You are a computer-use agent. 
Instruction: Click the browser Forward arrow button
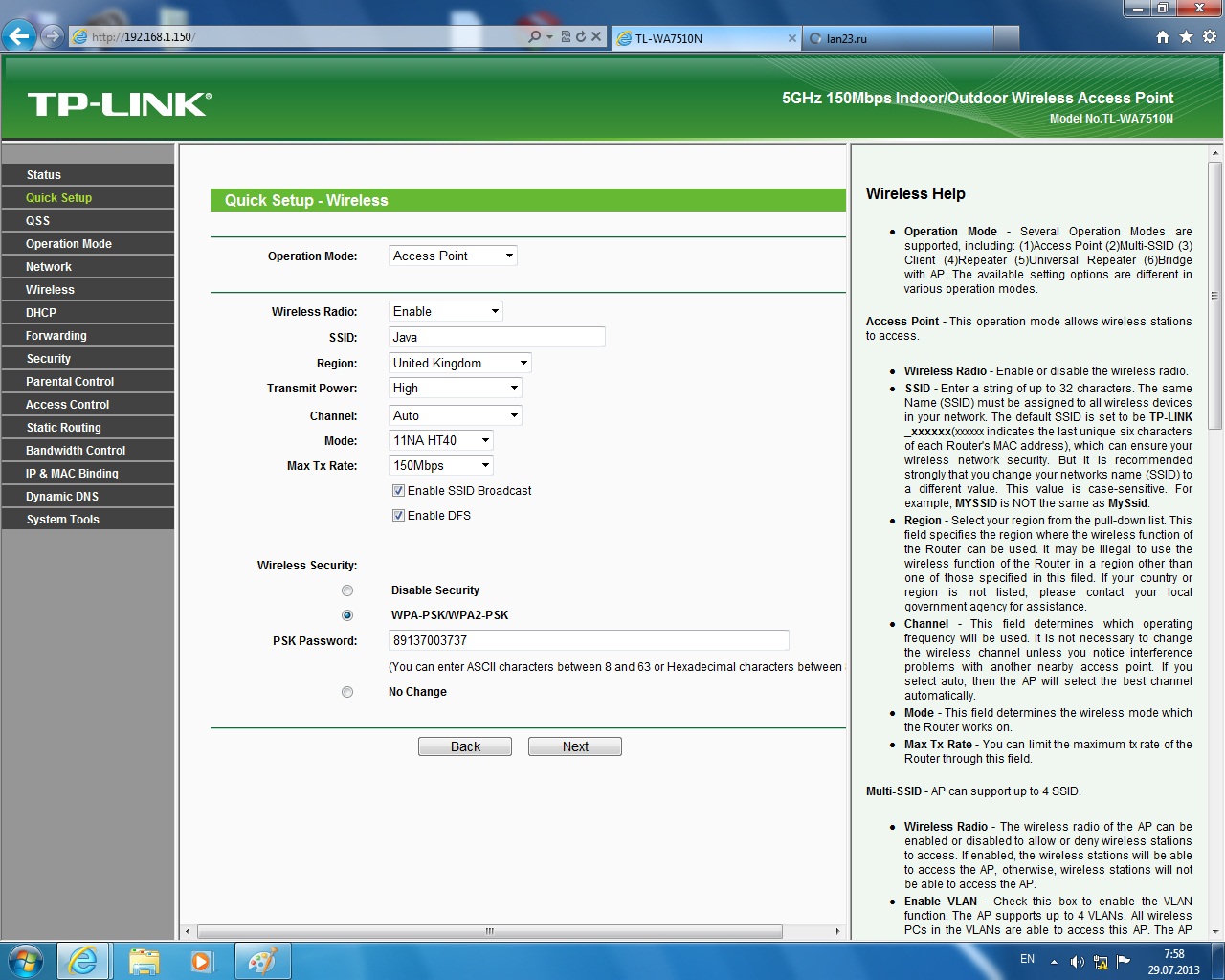click(x=53, y=37)
